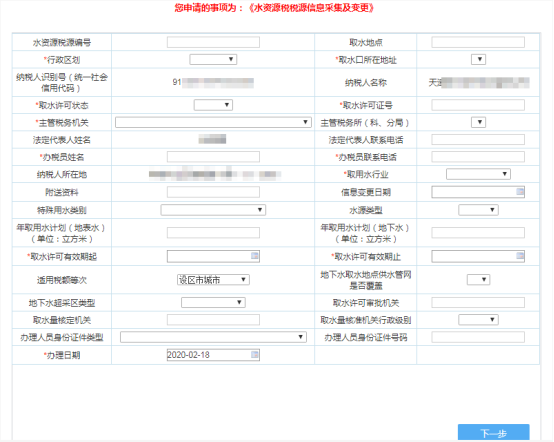The height and width of the screenshot is (442, 554).
Task: Focus the 取水许可证号 input field
Action: coord(478,105)
